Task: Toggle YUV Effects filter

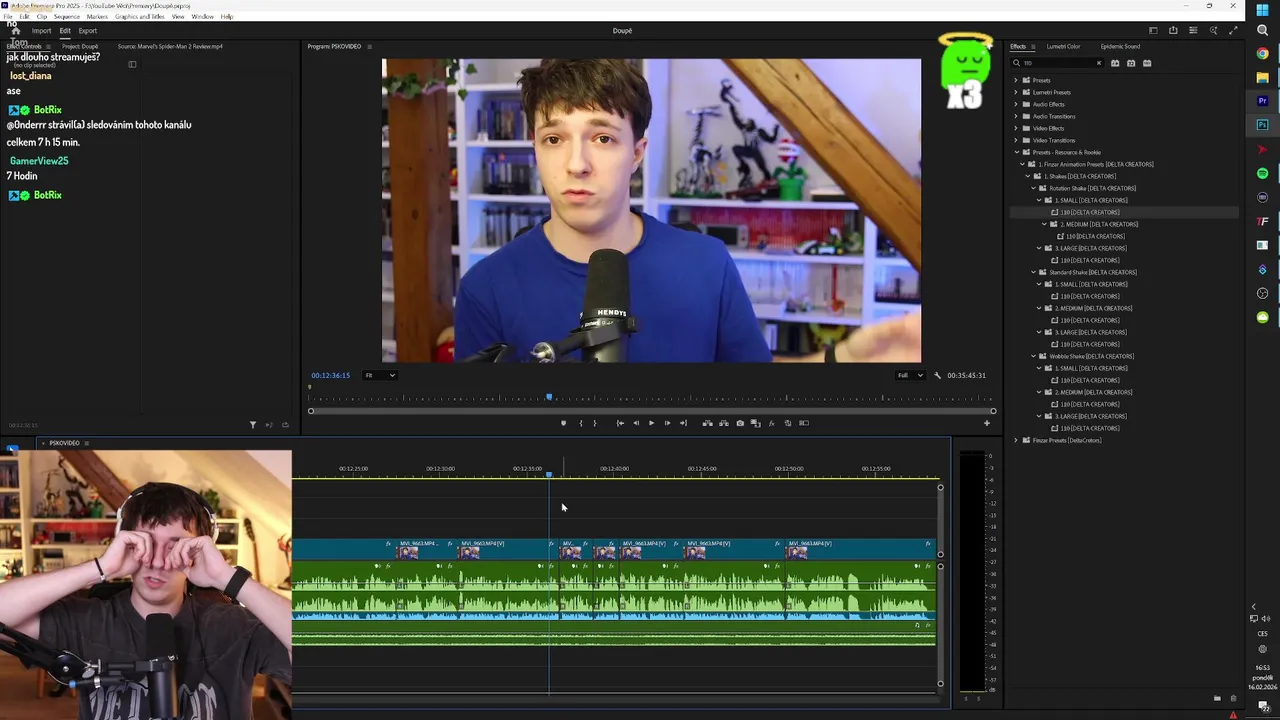Action: click(x=1147, y=63)
